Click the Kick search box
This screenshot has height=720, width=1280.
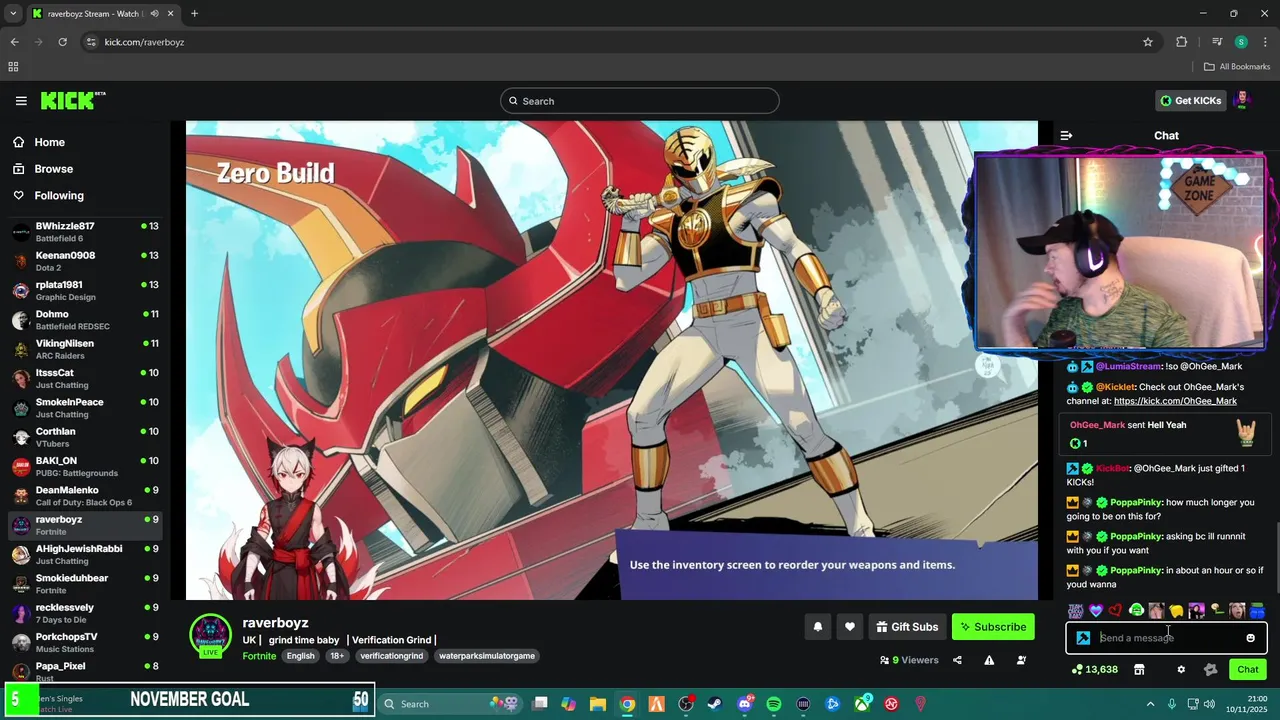[640, 101]
